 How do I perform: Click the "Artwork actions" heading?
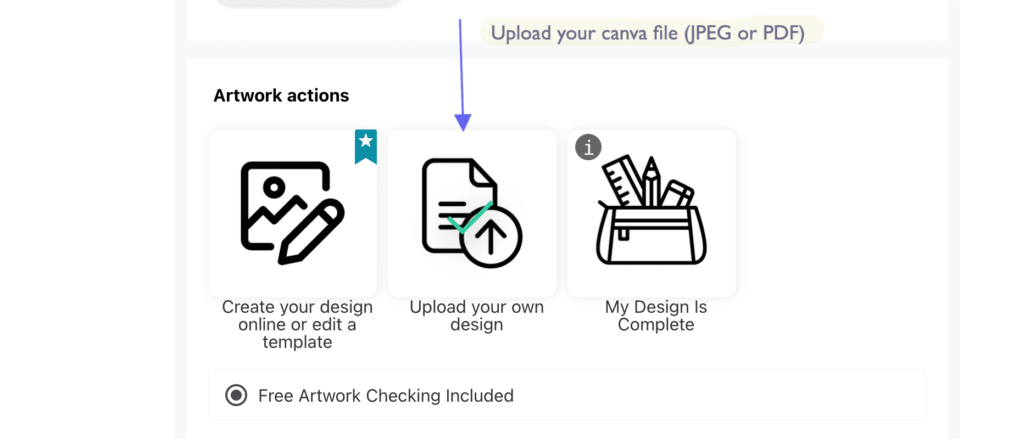coord(281,96)
